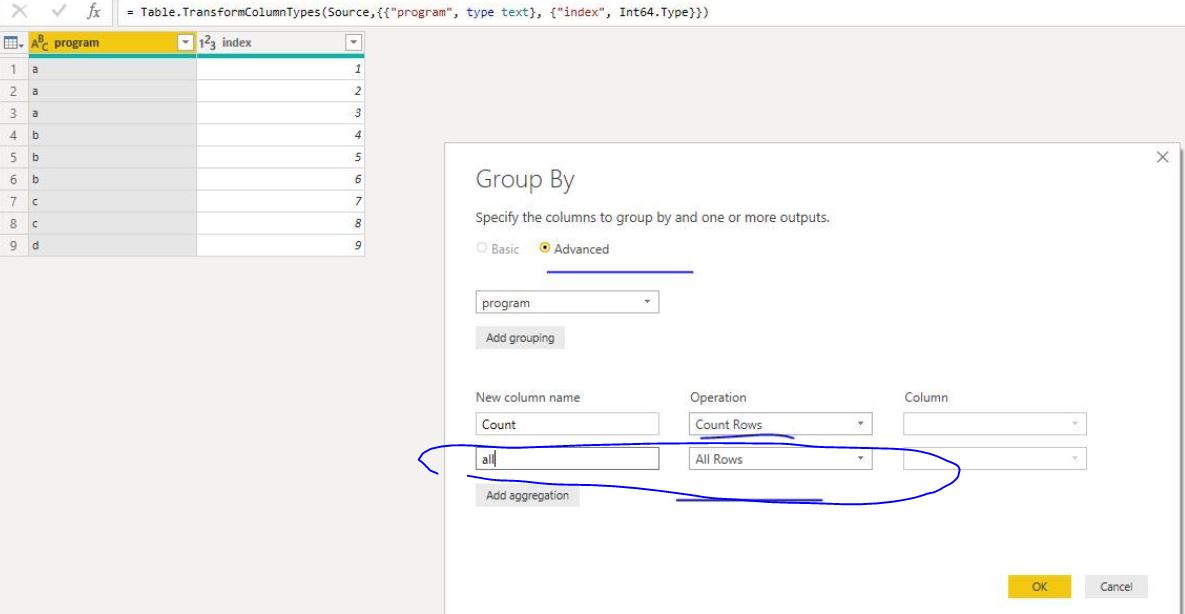This screenshot has width=1185, height=614.
Task: Click into the formula bar text
Action: (418, 12)
